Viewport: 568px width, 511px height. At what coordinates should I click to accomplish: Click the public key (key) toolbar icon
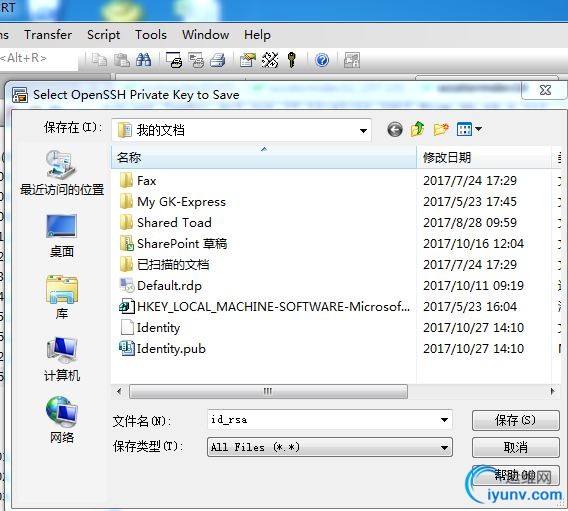[x=292, y=60]
